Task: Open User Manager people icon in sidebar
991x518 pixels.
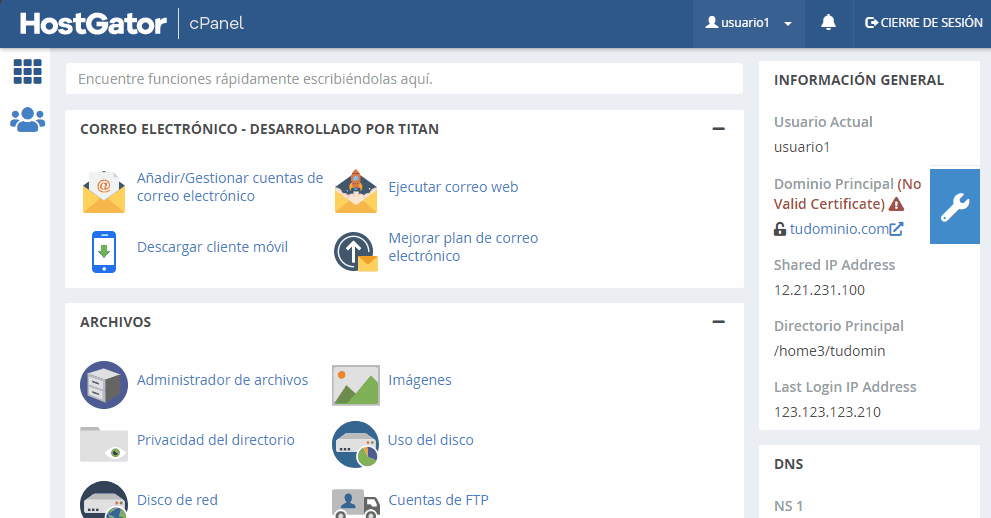Action: coord(27,119)
